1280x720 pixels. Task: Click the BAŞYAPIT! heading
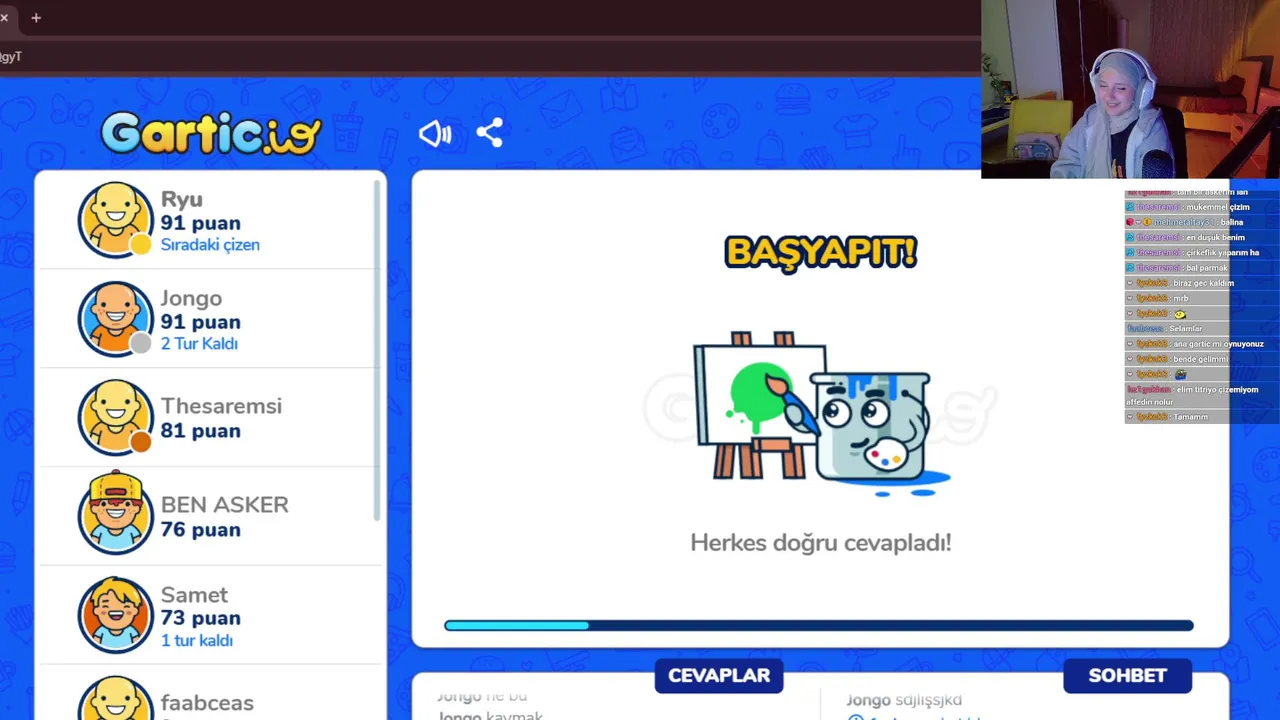(x=820, y=252)
